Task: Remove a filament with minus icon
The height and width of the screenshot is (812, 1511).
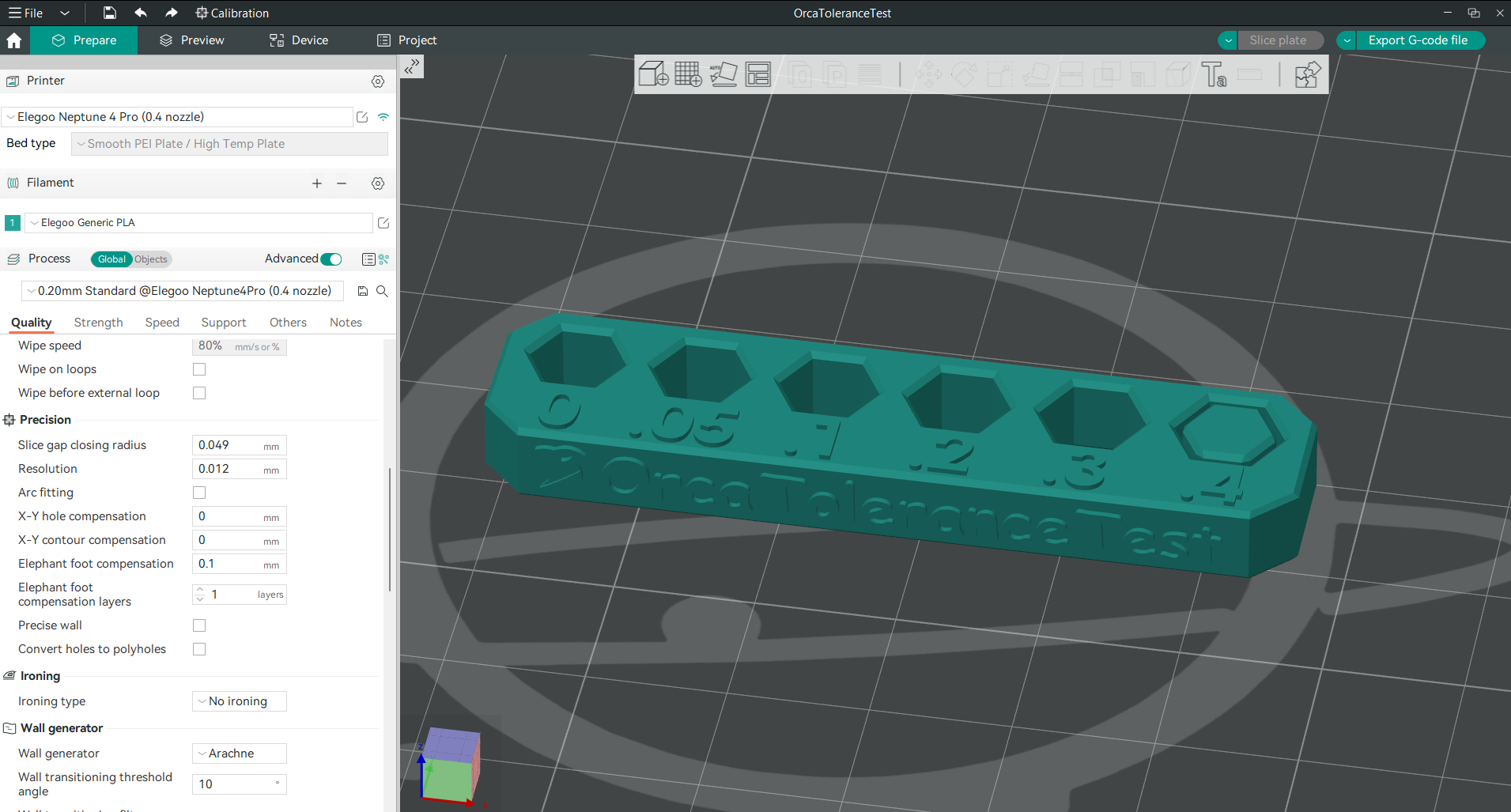Action: tap(342, 183)
